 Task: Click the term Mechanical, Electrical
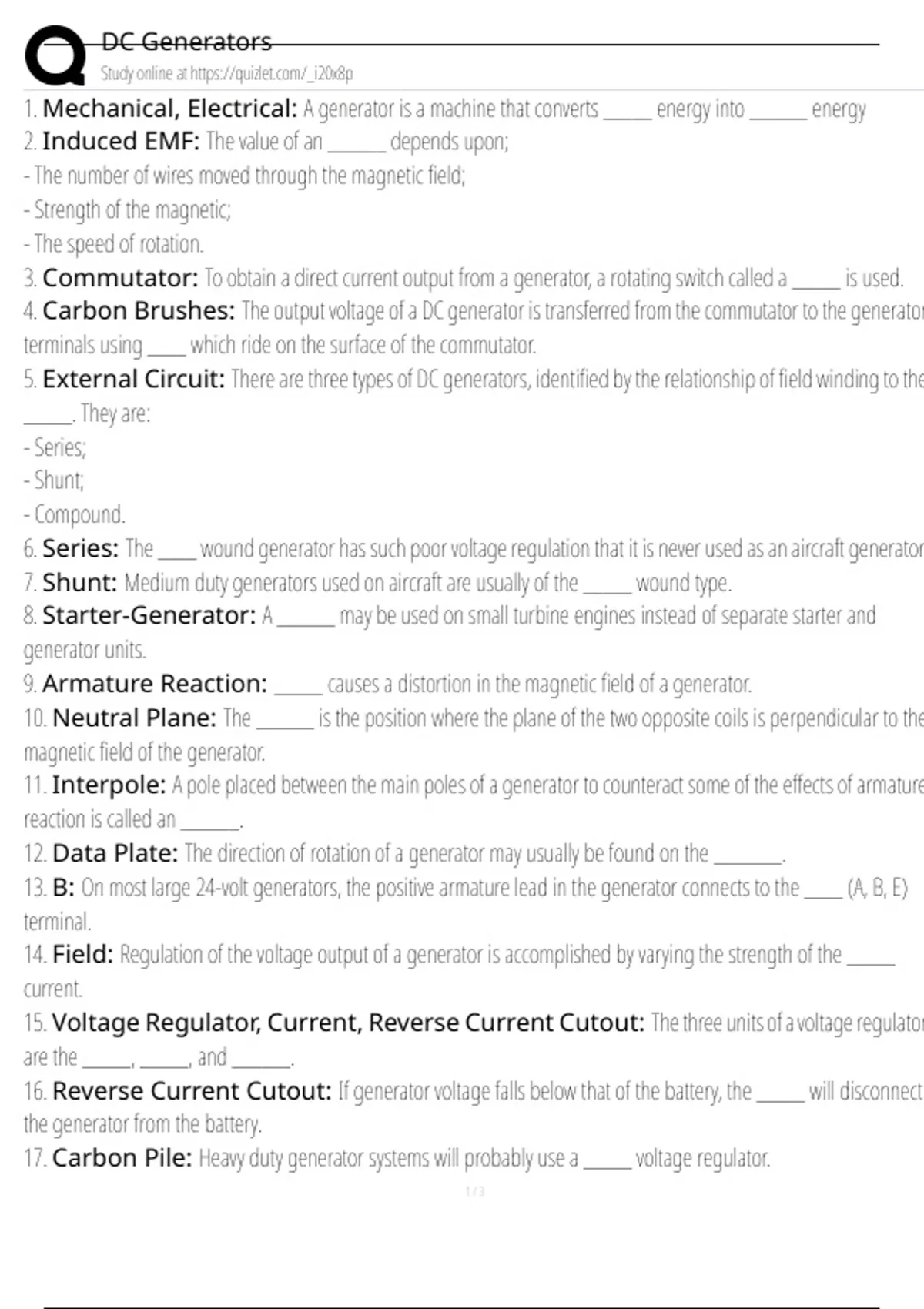click(169, 109)
